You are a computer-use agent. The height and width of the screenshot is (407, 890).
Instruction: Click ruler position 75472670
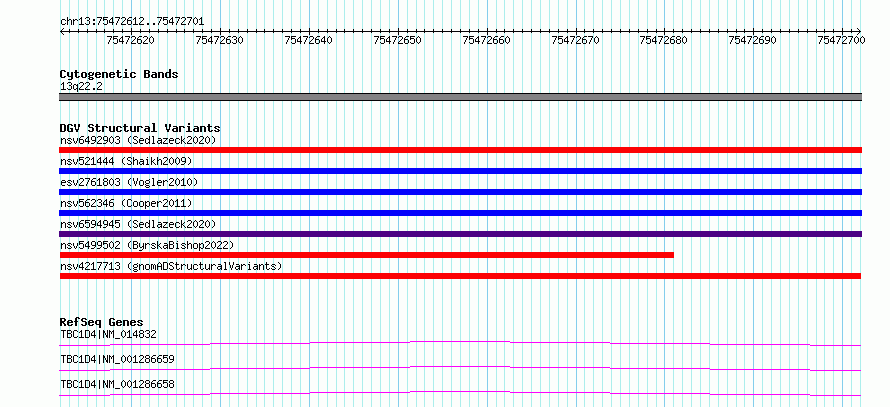pos(575,40)
